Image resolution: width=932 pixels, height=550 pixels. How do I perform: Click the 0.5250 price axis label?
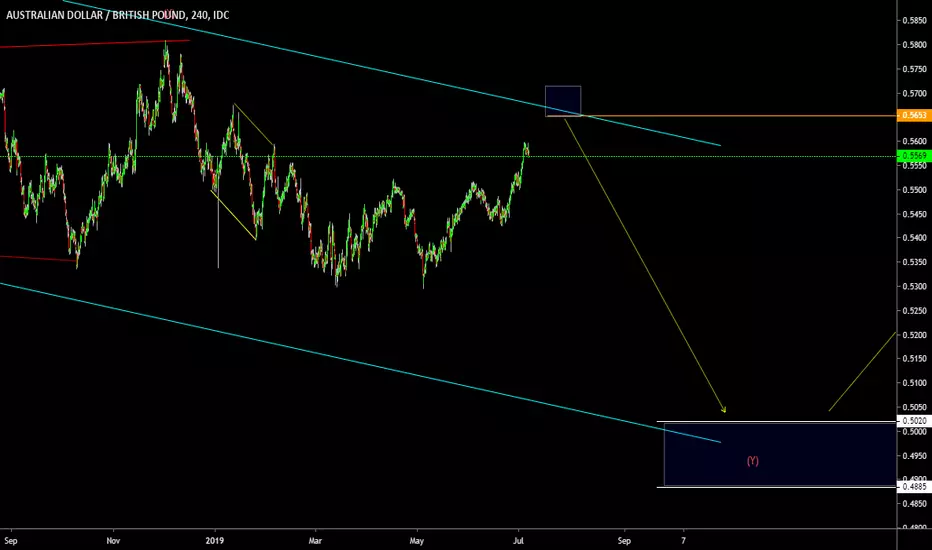tap(914, 311)
